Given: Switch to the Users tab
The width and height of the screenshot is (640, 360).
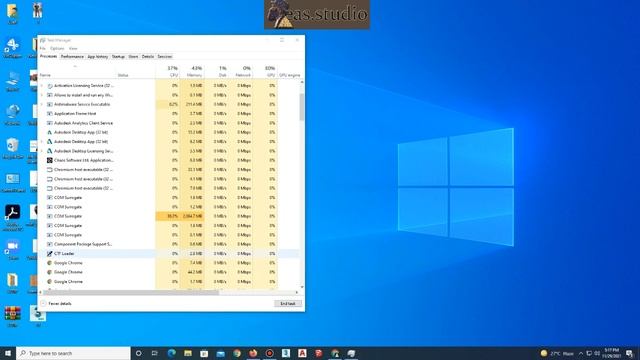Looking at the screenshot, I should point(133,57).
